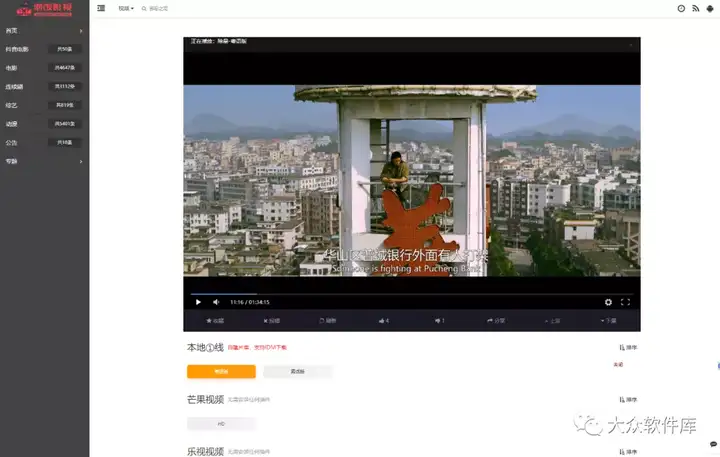Mute the video volume
720x457 pixels.
216,302
